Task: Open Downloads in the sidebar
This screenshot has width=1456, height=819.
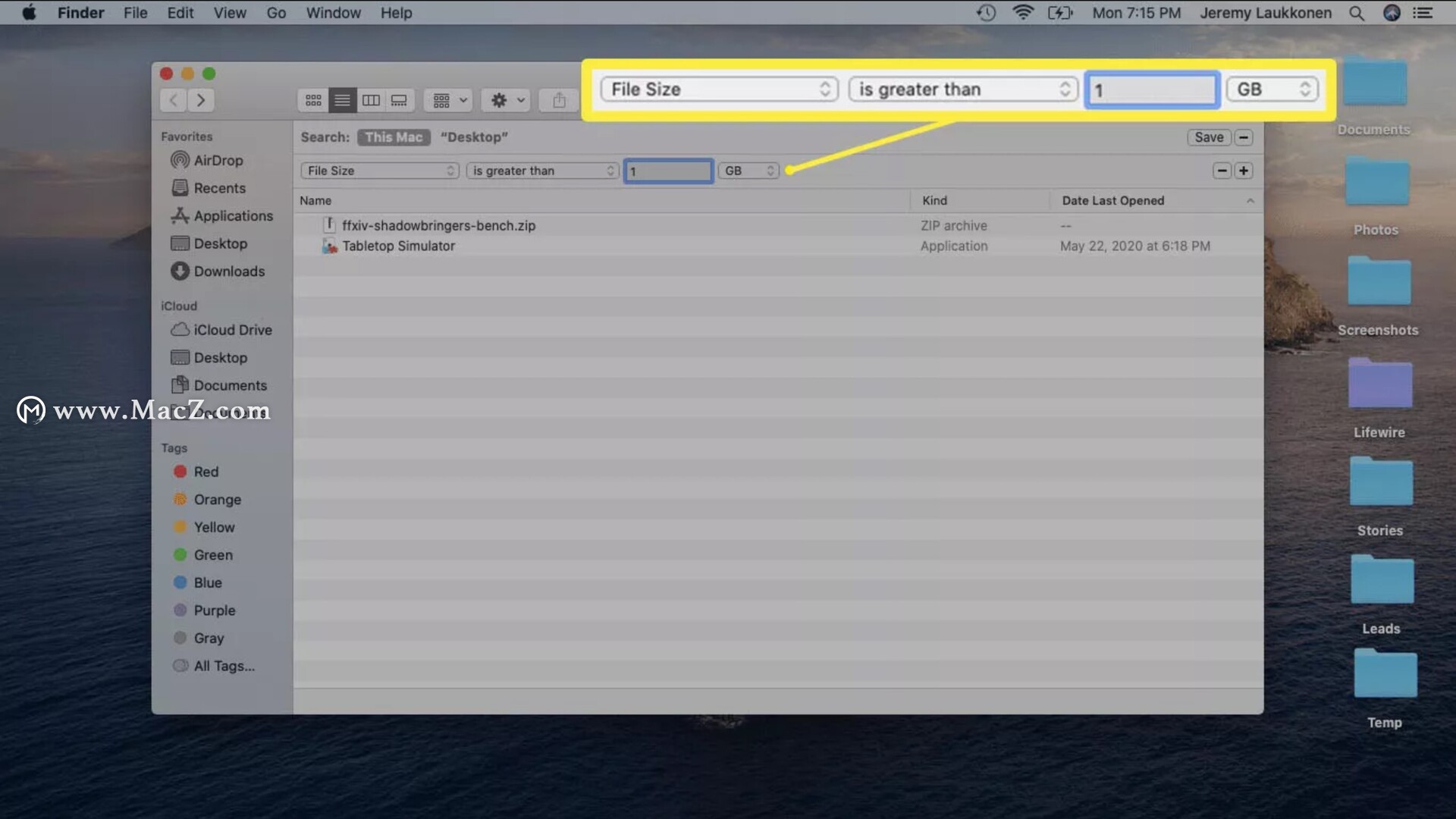Action: click(218, 271)
